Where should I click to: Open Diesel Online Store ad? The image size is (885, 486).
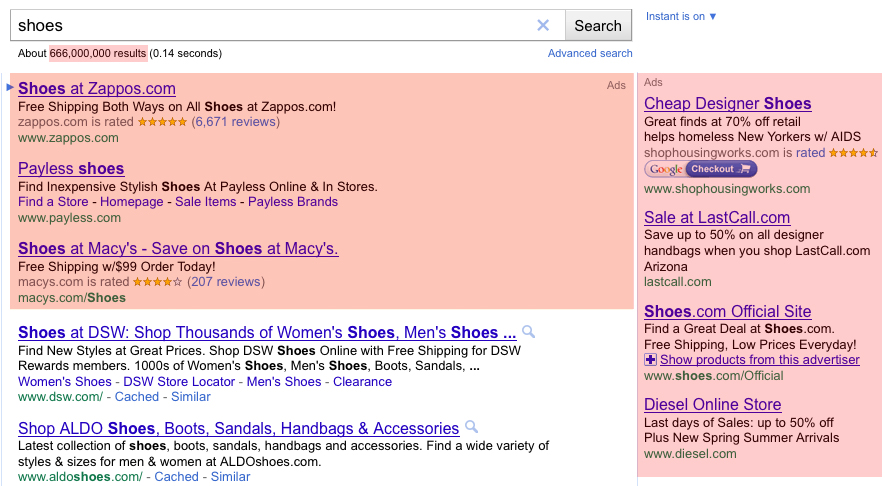(x=712, y=404)
